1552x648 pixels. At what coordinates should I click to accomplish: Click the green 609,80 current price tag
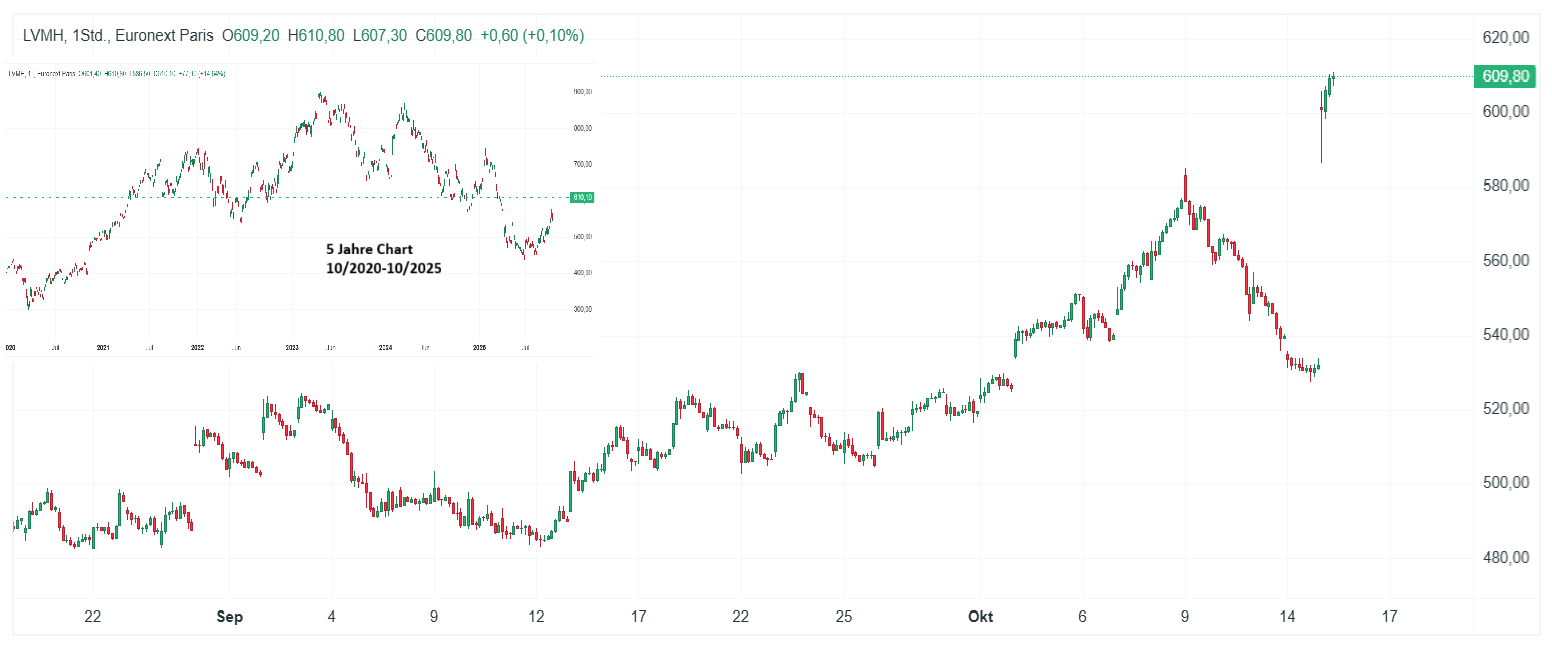[1505, 77]
